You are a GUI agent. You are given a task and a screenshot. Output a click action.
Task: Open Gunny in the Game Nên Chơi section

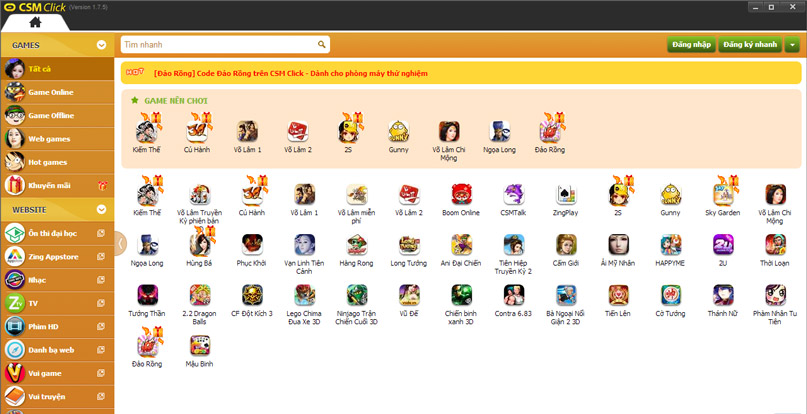pyautogui.click(x=398, y=132)
